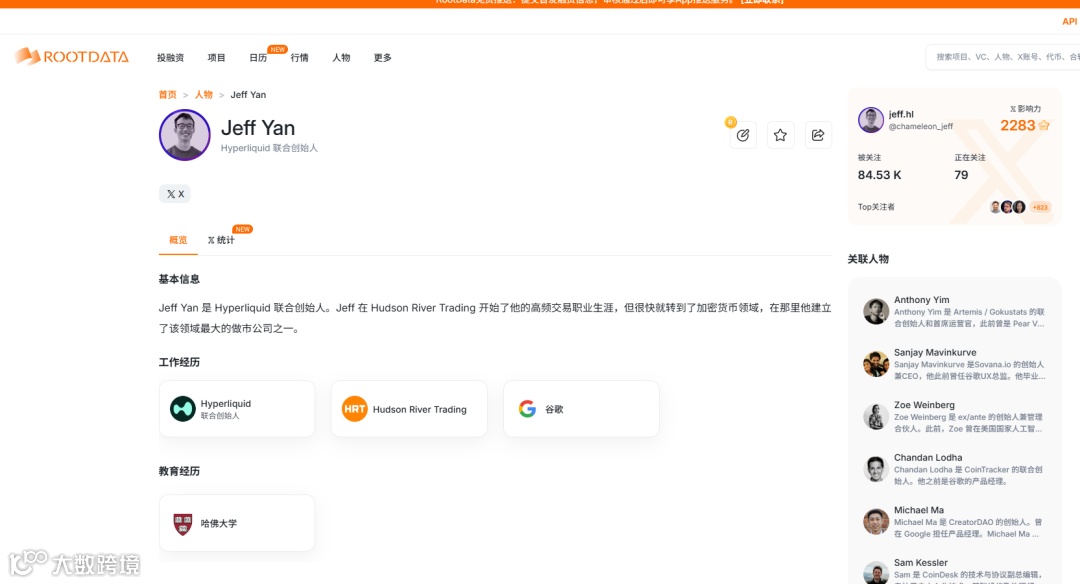Open Zoe Weinberg's profile
The width and height of the screenshot is (1080, 584).
tap(955, 417)
